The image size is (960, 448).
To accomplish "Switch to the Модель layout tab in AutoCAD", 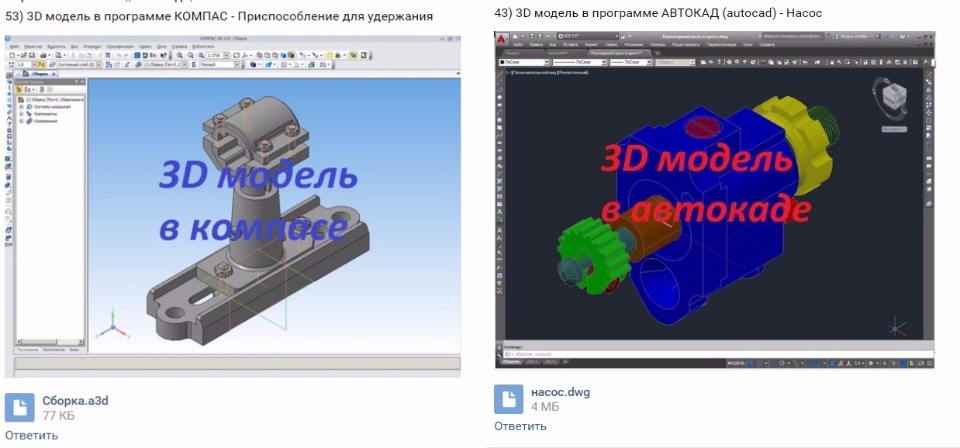I will (511, 362).
